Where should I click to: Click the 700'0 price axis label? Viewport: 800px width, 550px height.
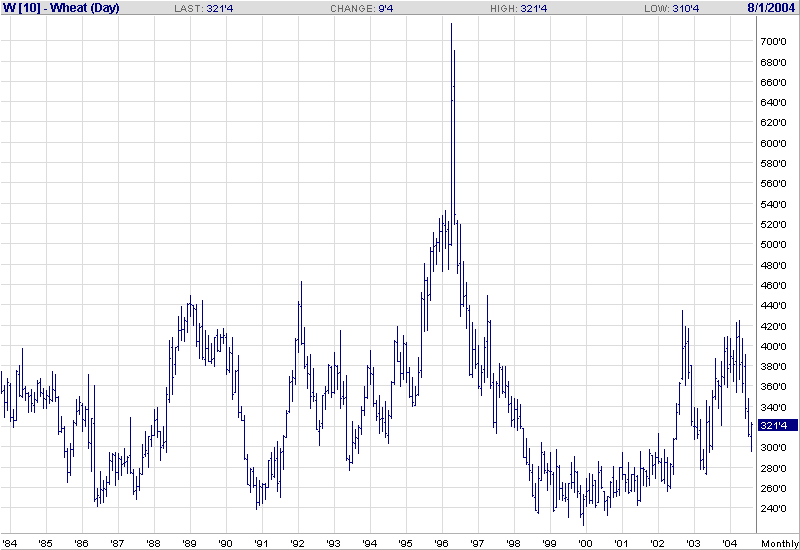tap(773, 41)
